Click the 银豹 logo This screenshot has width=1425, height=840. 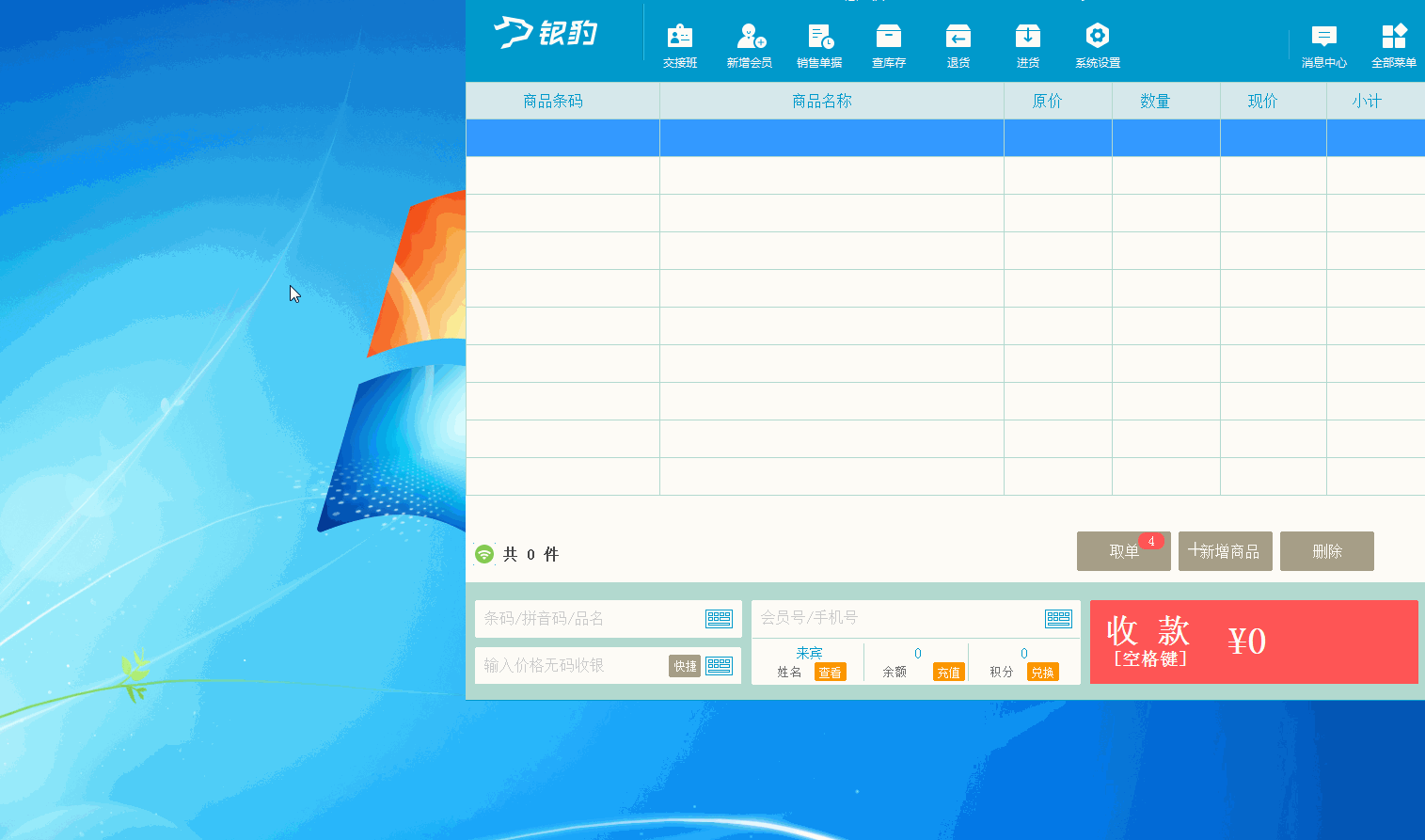click(546, 33)
